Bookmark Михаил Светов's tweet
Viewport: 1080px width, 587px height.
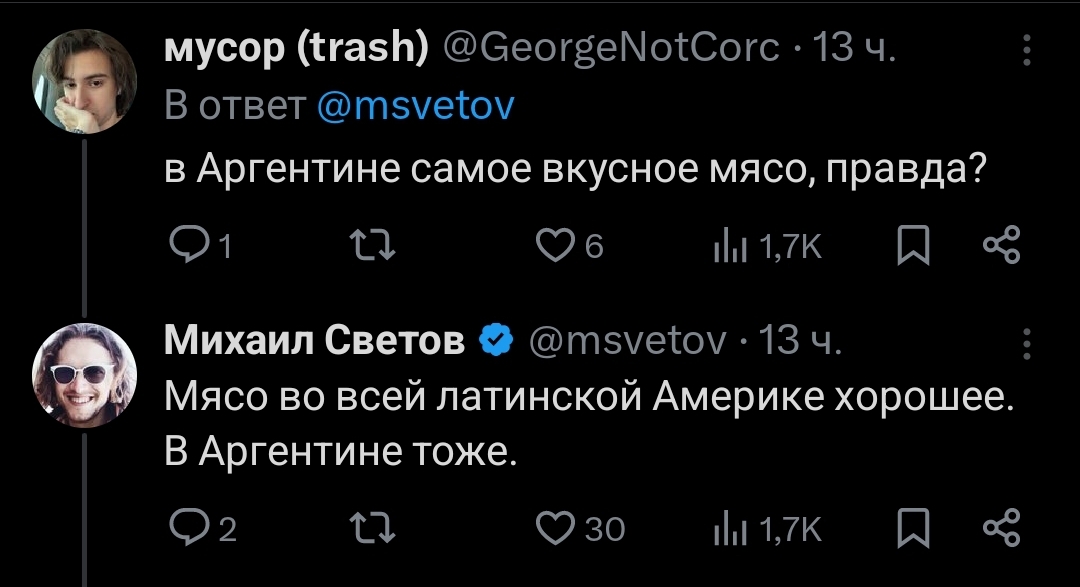click(x=908, y=527)
